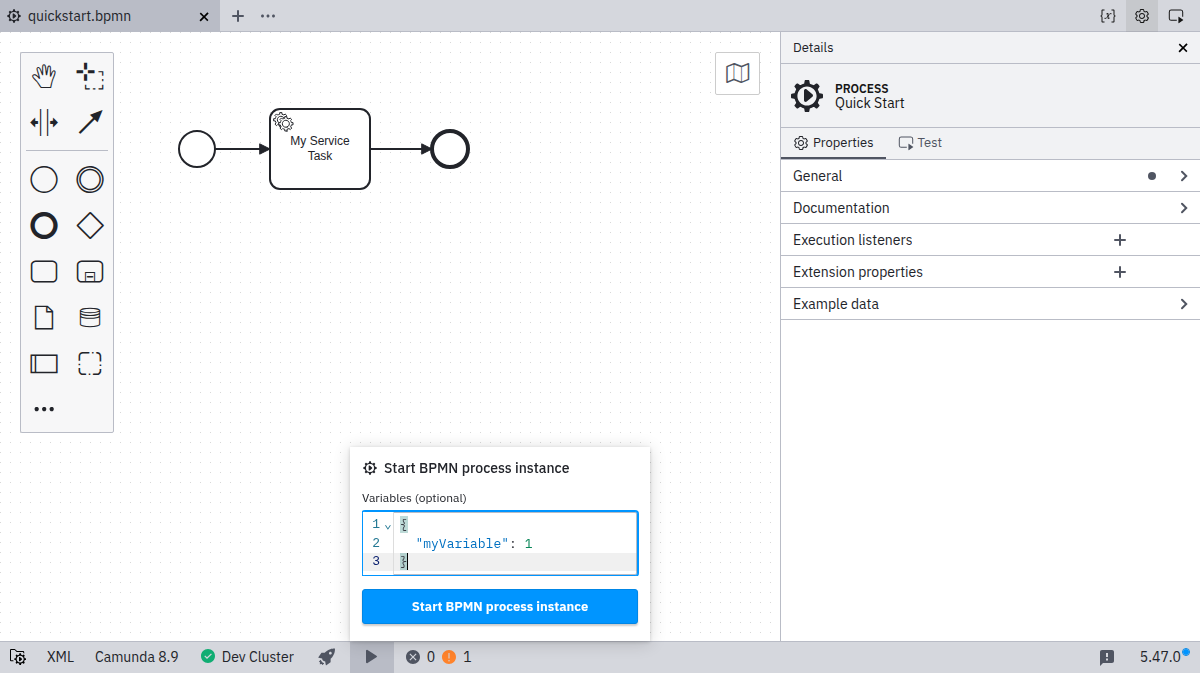Screen dimensions: 1200x673
Task: Activate the create/remove space tool
Action: click(x=44, y=122)
